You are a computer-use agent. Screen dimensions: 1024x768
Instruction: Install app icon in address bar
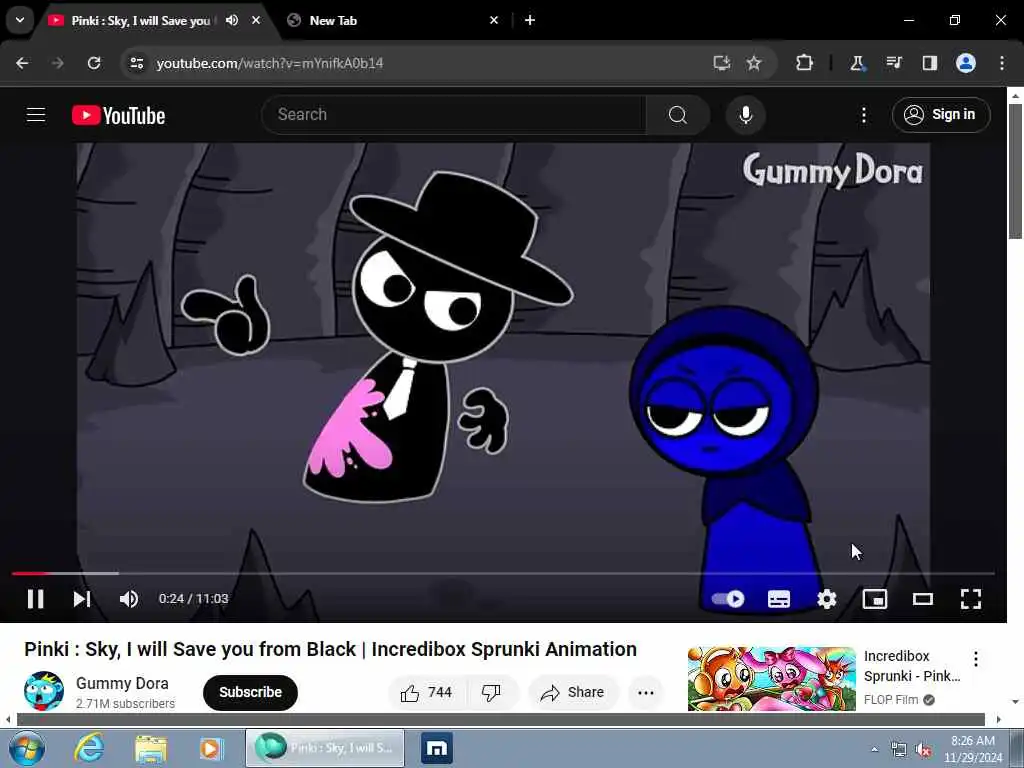[x=722, y=63]
